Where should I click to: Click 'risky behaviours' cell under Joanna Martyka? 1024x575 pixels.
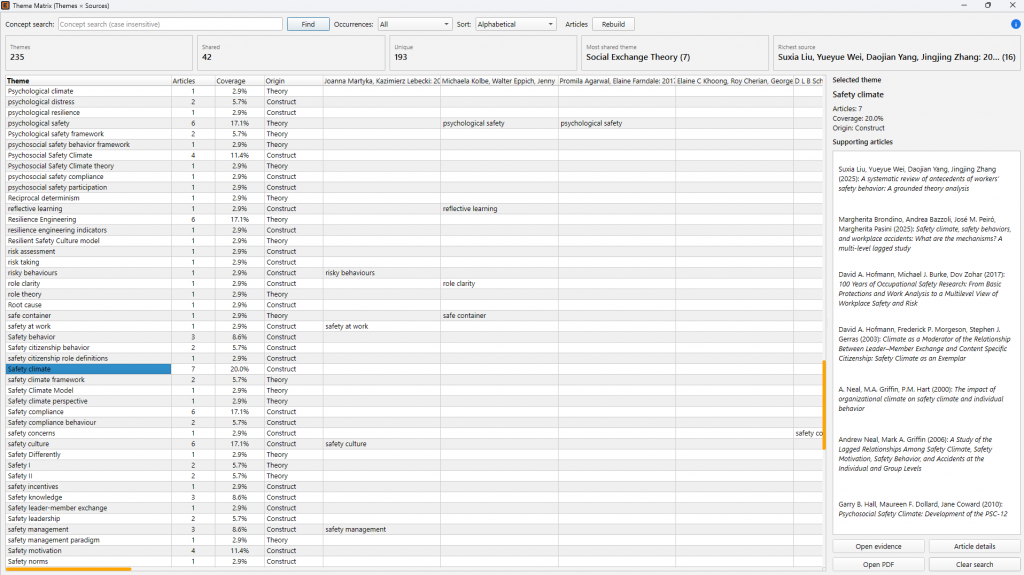click(381, 273)
